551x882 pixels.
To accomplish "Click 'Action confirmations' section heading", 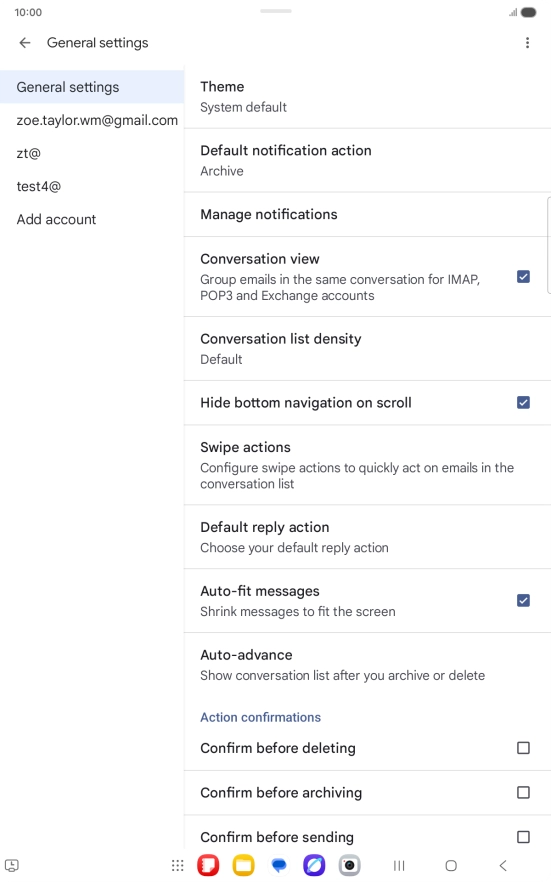I will (260, 717).
